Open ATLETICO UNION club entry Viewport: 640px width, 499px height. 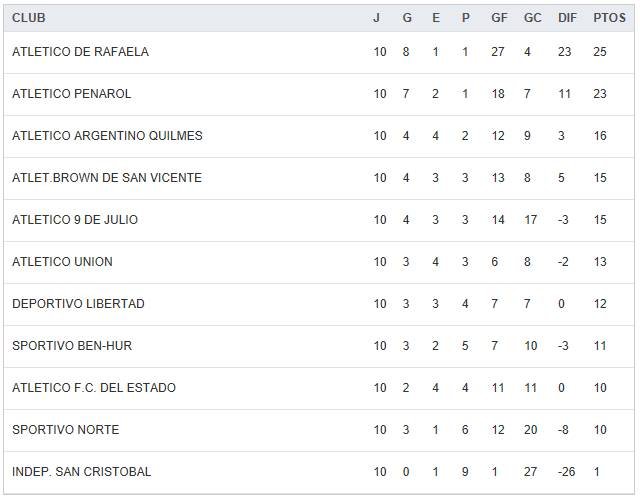pos(62,262)
